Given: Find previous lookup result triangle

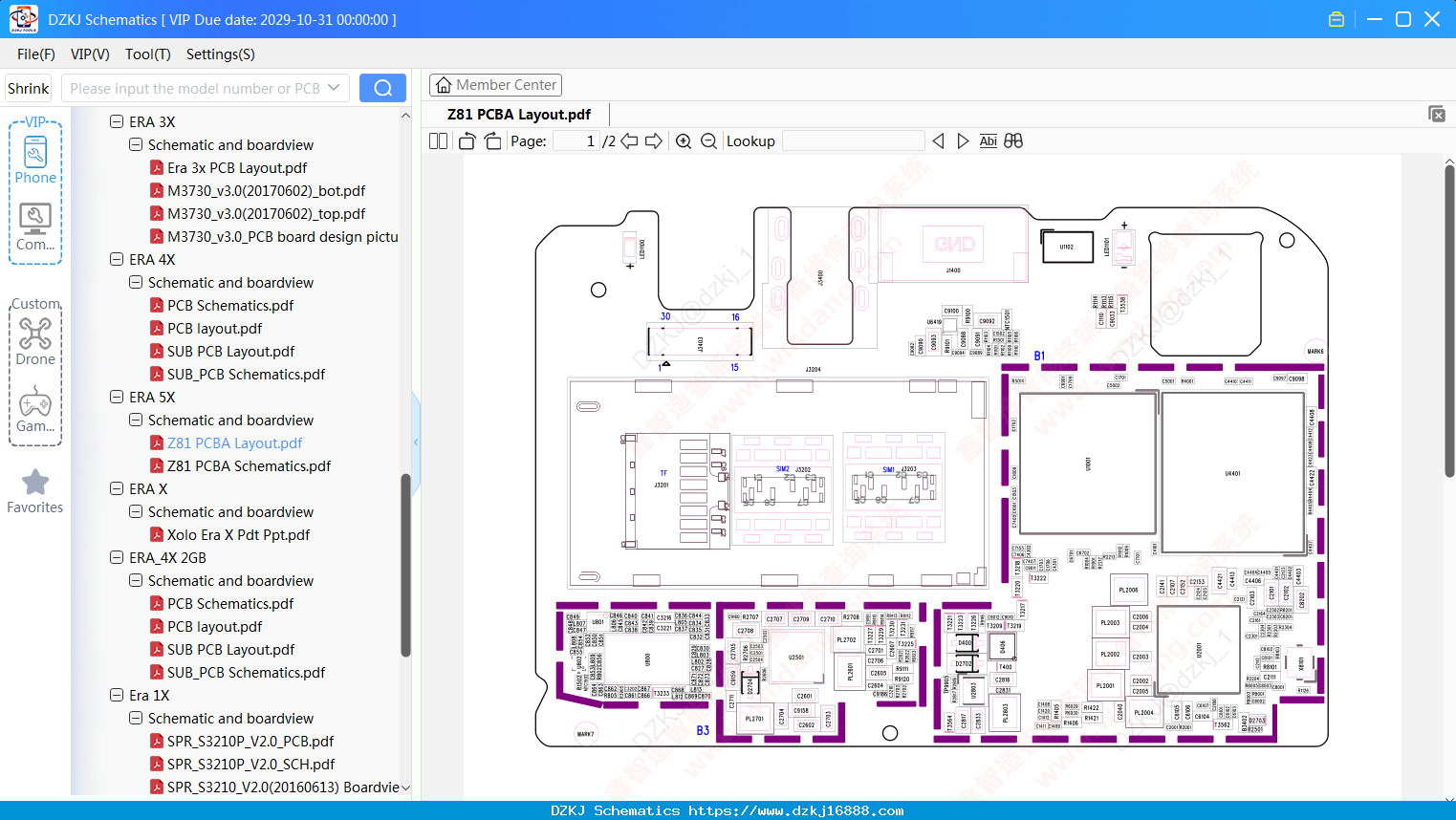Looking at the screenshot, I should [938, 140].
